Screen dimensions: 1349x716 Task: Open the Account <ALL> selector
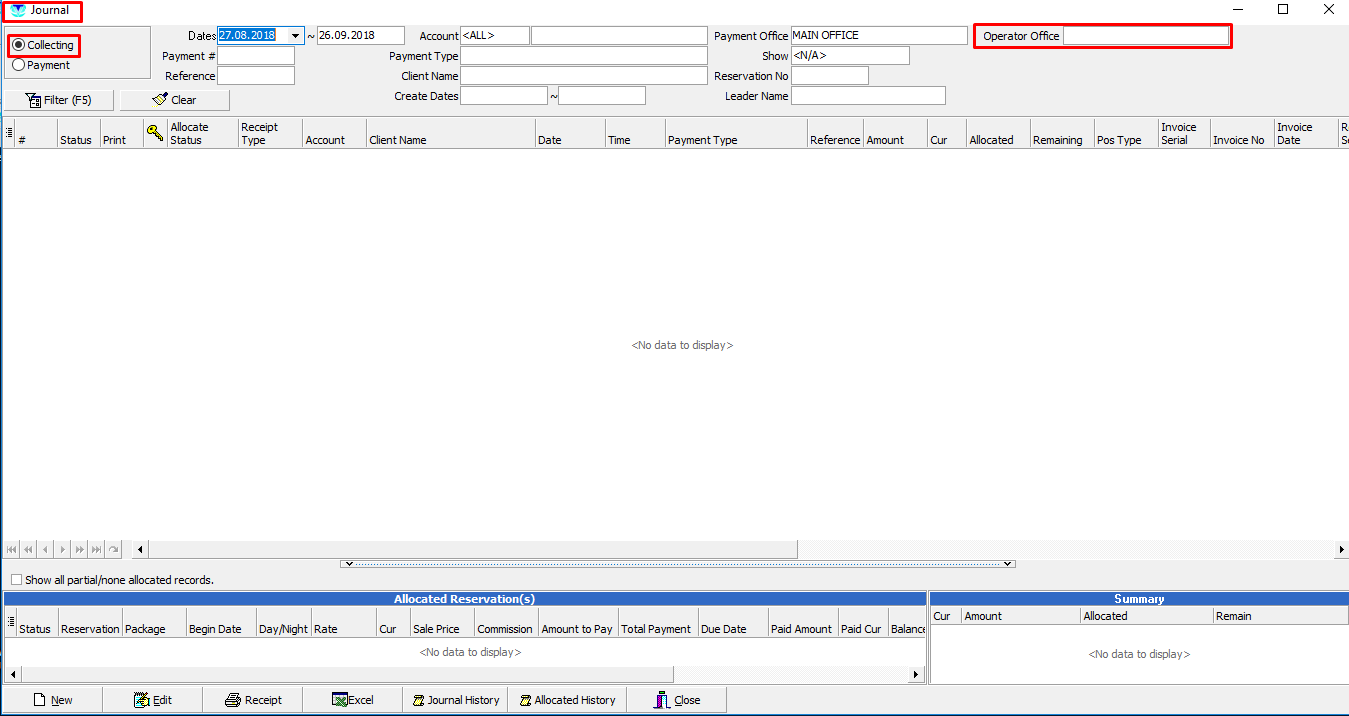coord(495,36)
